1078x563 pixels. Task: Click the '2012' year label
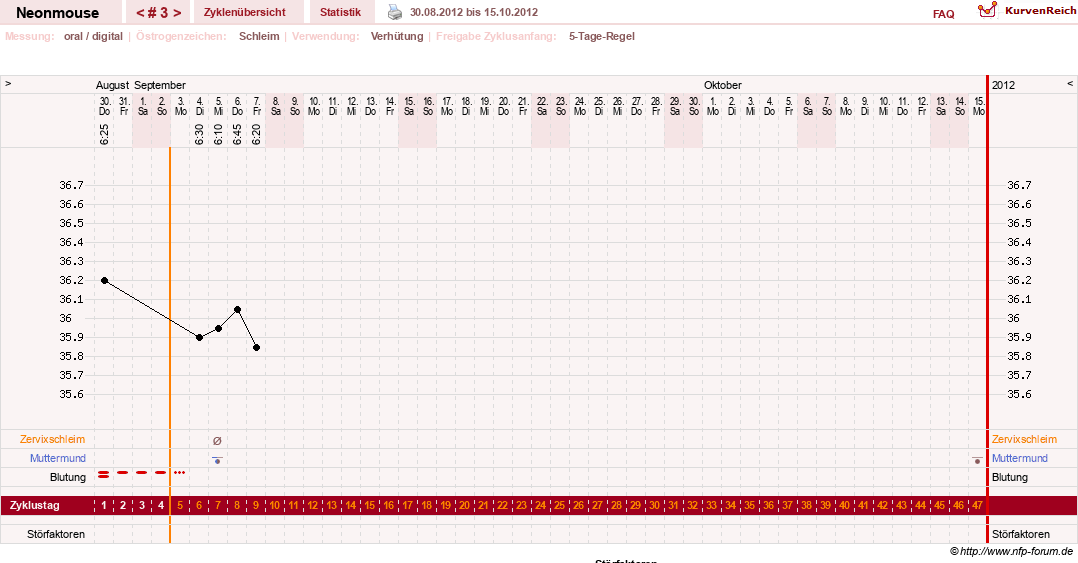(x=1003, y=85)
